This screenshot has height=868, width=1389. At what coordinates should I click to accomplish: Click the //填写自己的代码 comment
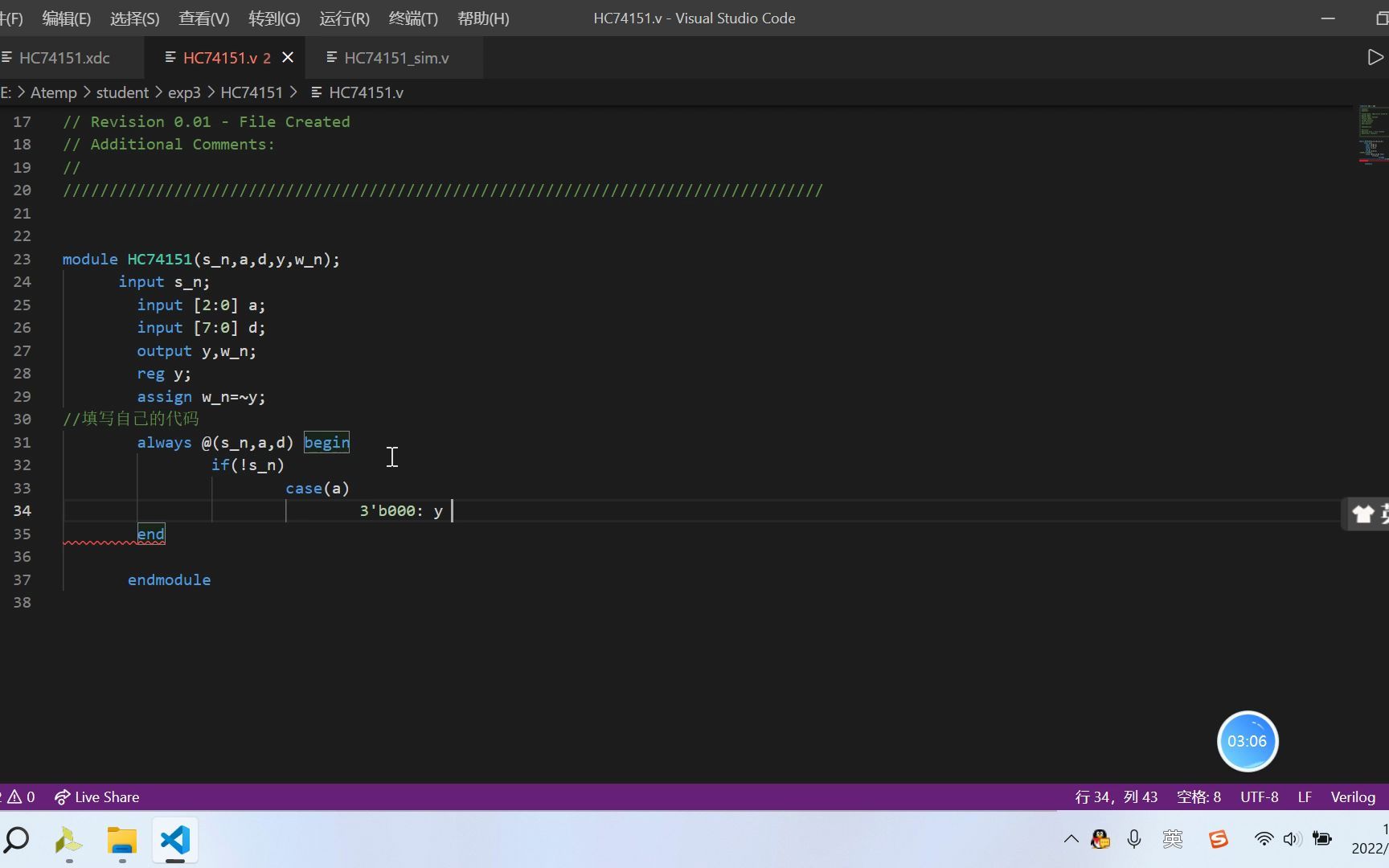tap(130, 420)
